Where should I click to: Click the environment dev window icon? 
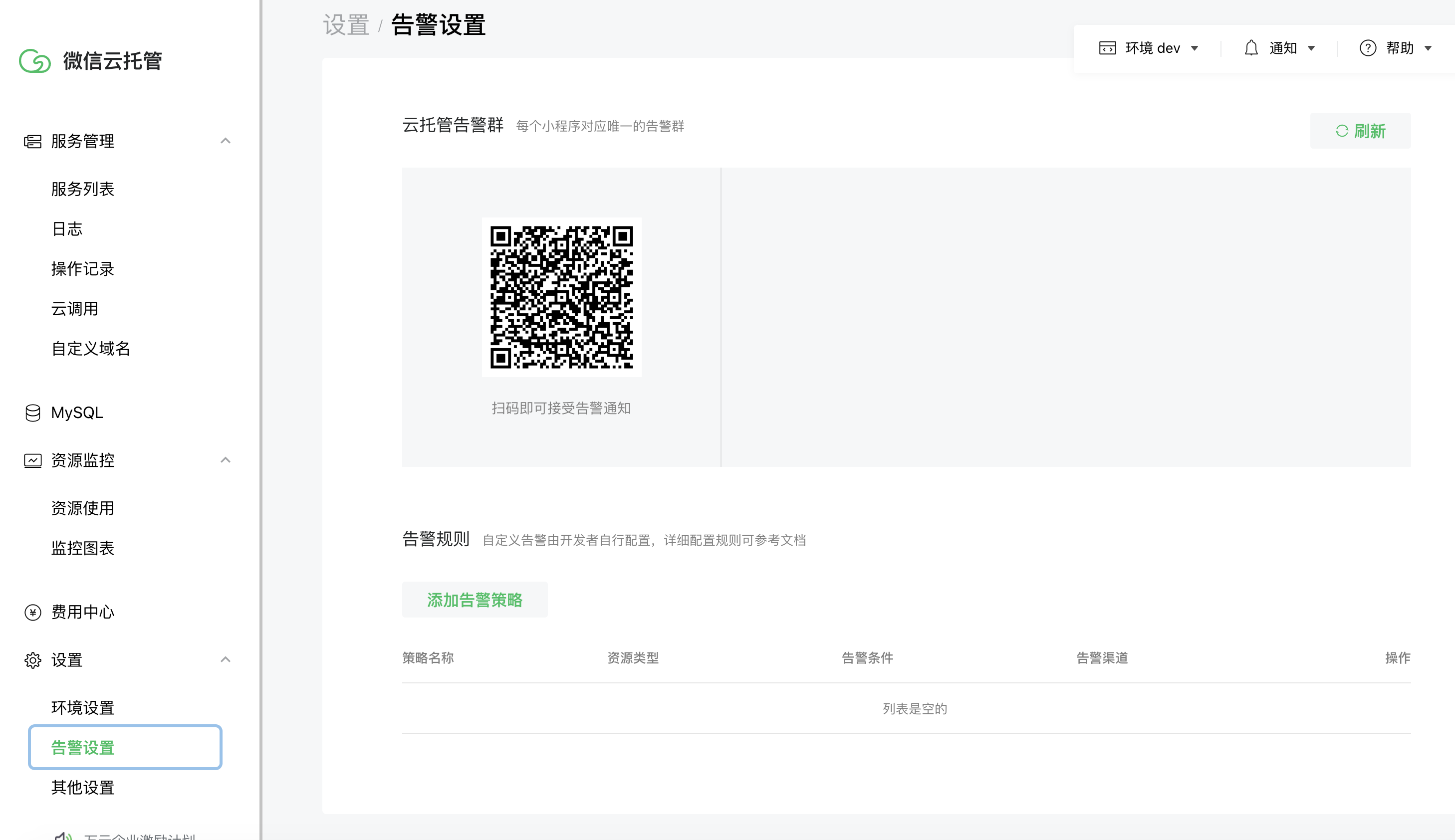(1107, 48)
